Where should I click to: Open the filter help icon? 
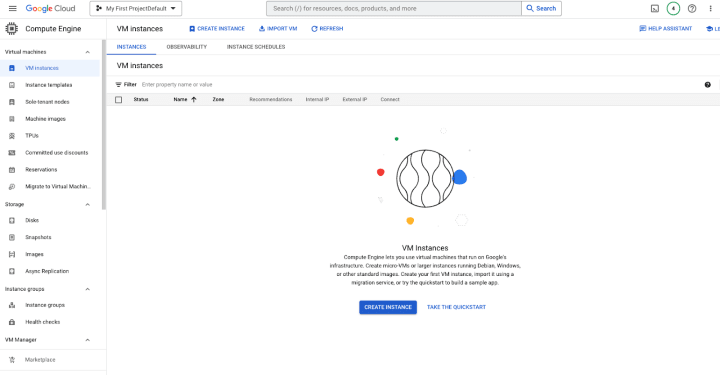coord(708,84)
